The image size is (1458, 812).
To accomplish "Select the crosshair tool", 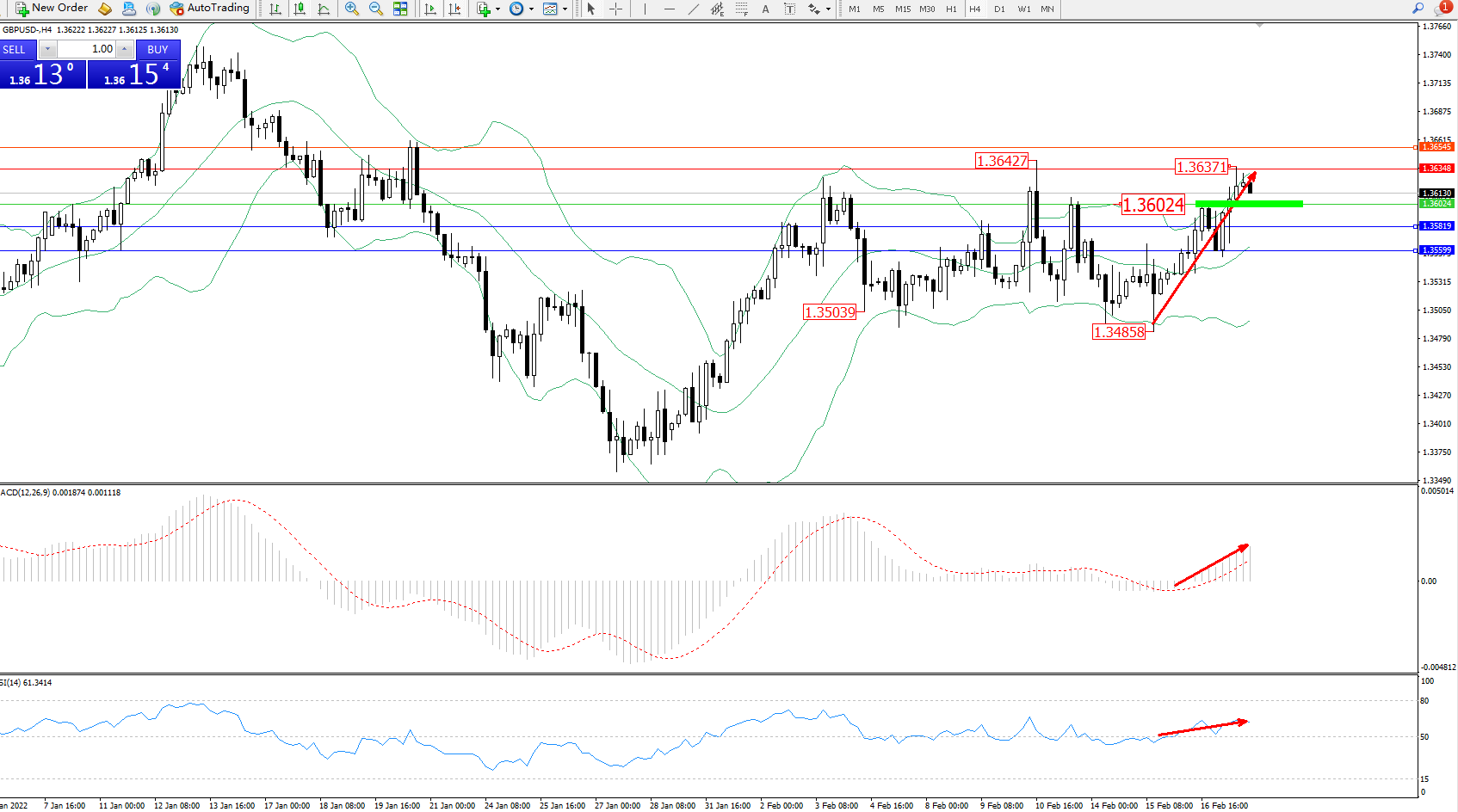I will coord(616,9).
